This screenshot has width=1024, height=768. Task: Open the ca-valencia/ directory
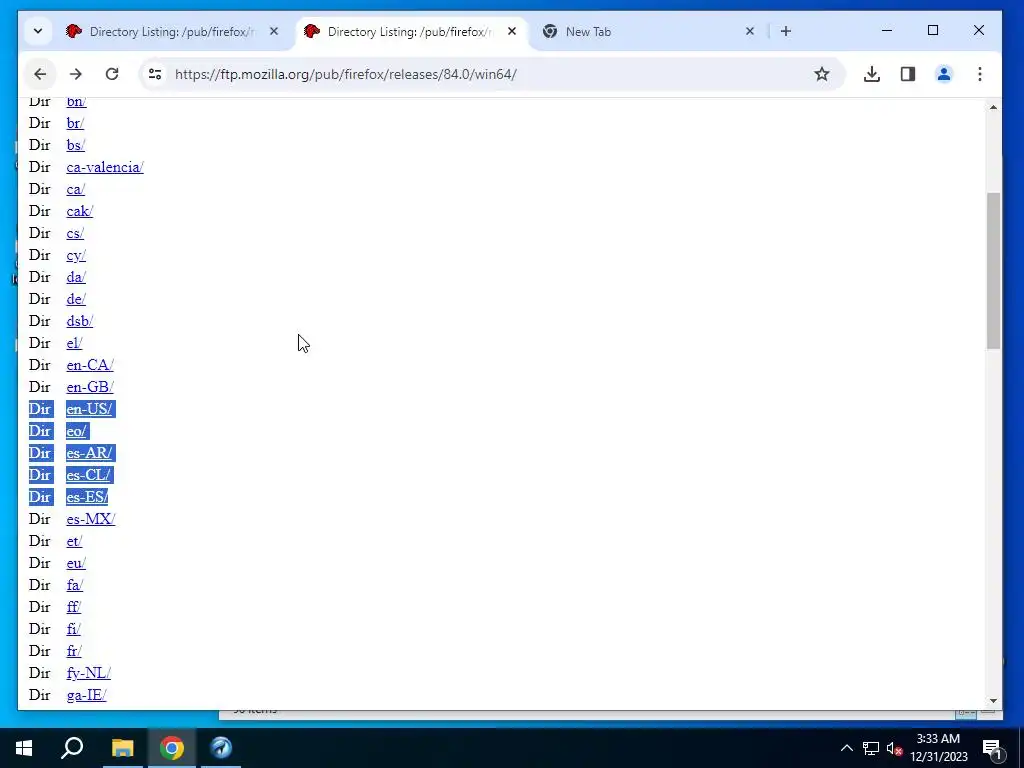click(x=104, y=167)
